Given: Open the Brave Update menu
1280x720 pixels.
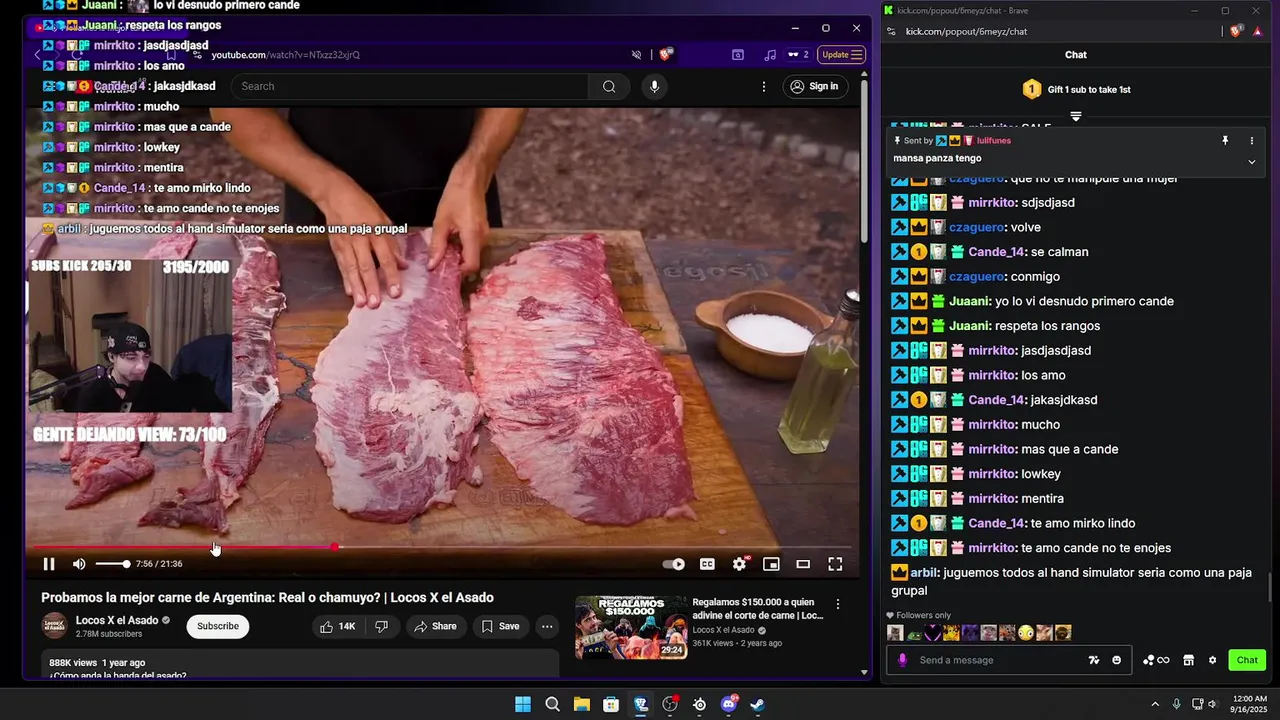Looking at the screenshot, I should point(841,55).
